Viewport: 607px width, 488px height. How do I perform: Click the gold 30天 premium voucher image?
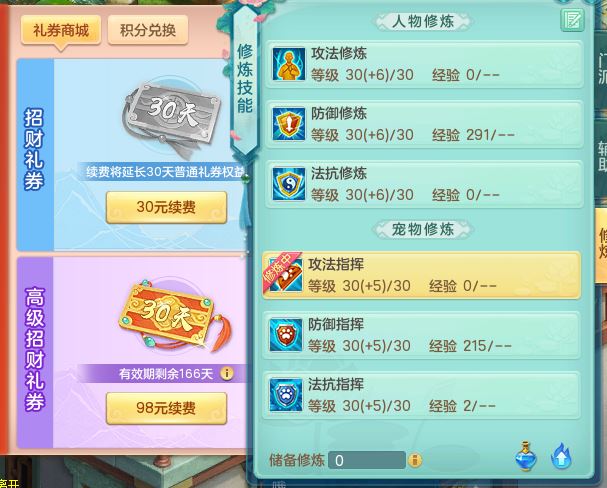(x=174, y=317)
